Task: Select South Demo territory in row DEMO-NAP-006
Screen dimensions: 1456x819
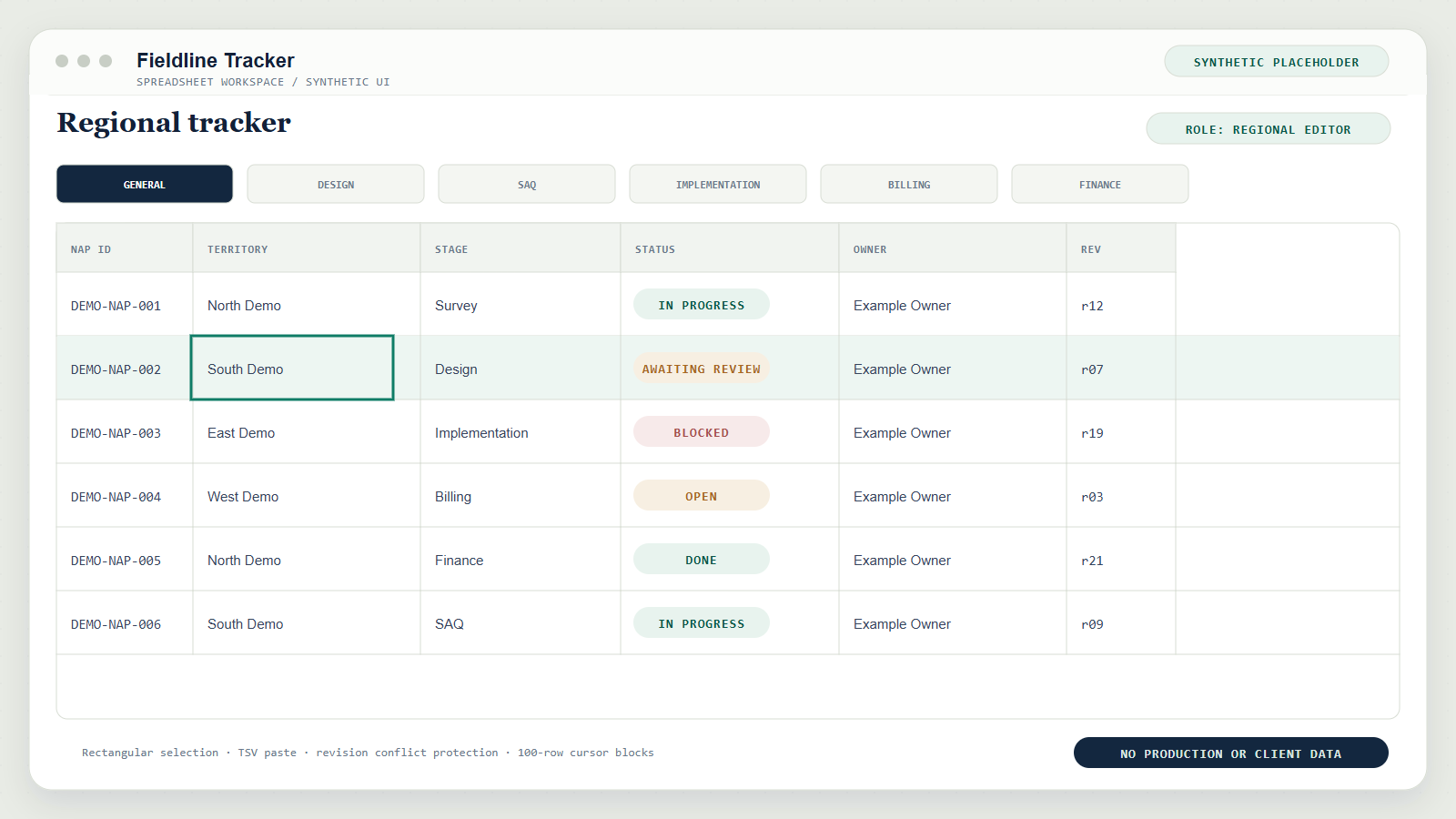Action: (307, 623)
